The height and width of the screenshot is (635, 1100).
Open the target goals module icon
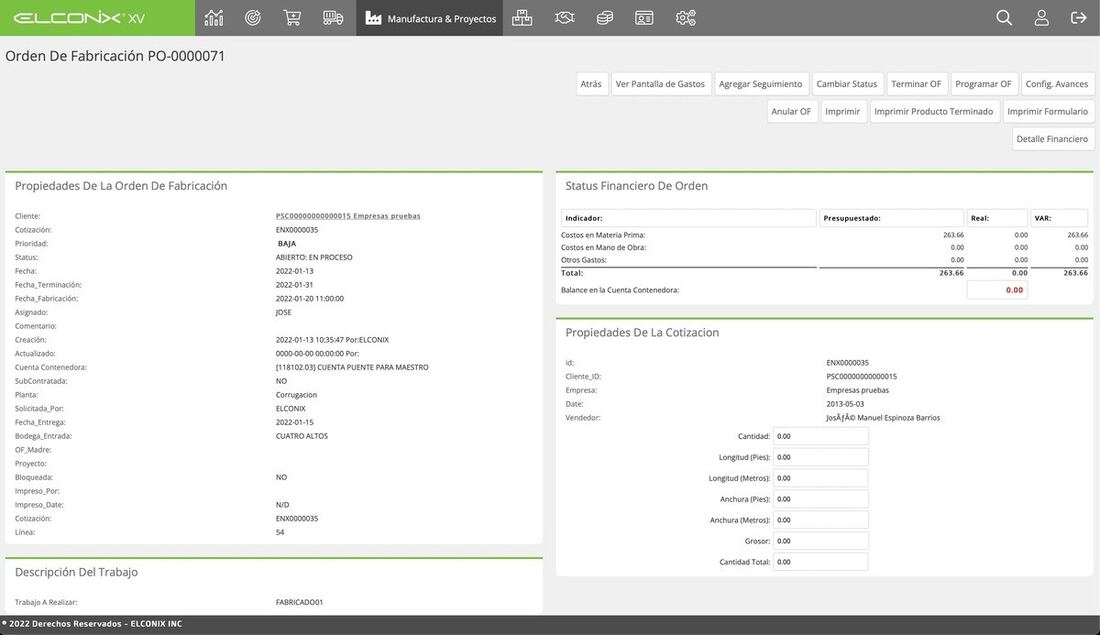(x=253, y=18)
